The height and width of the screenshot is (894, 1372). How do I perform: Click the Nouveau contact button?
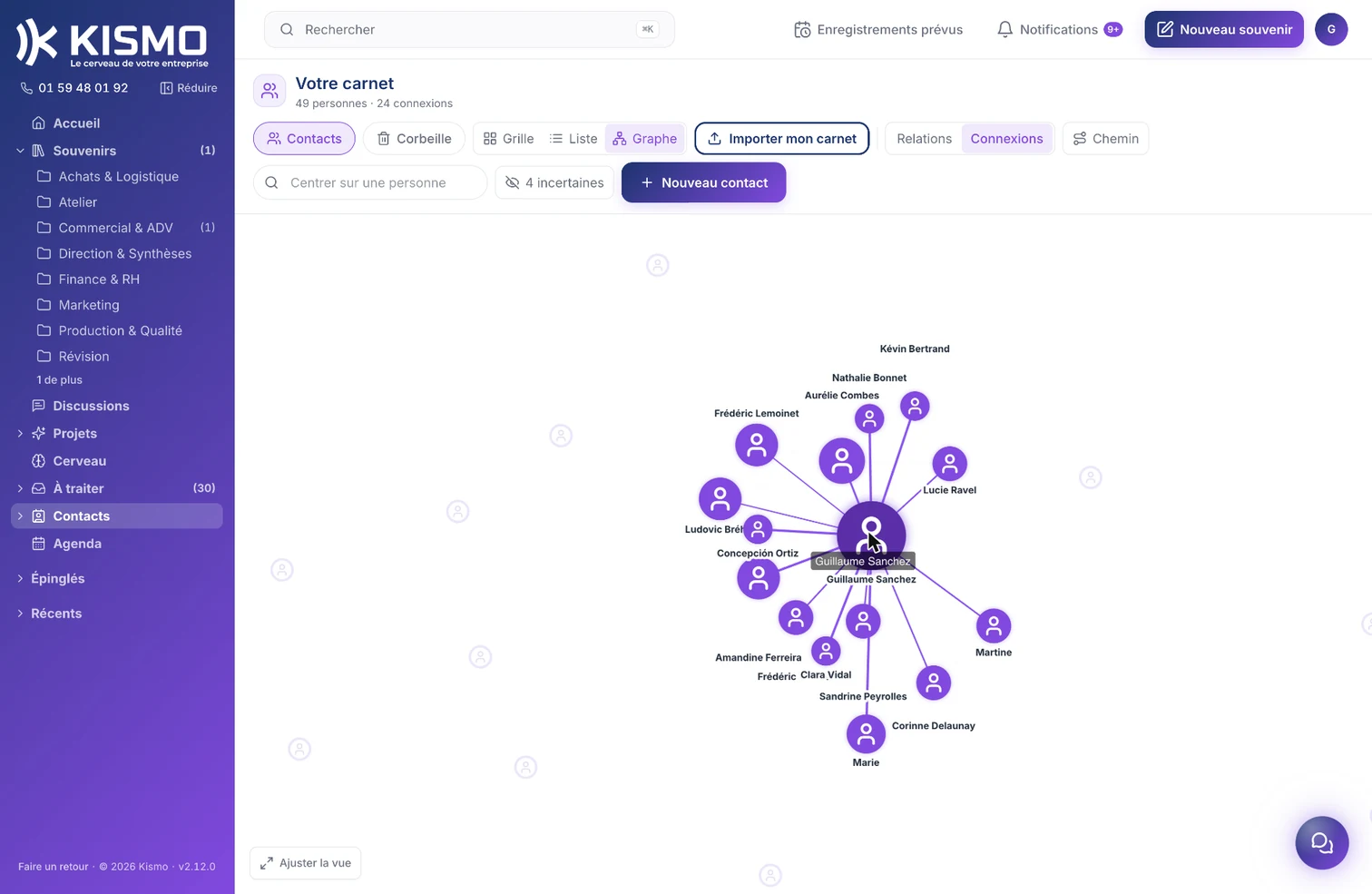tap(703, 182)
